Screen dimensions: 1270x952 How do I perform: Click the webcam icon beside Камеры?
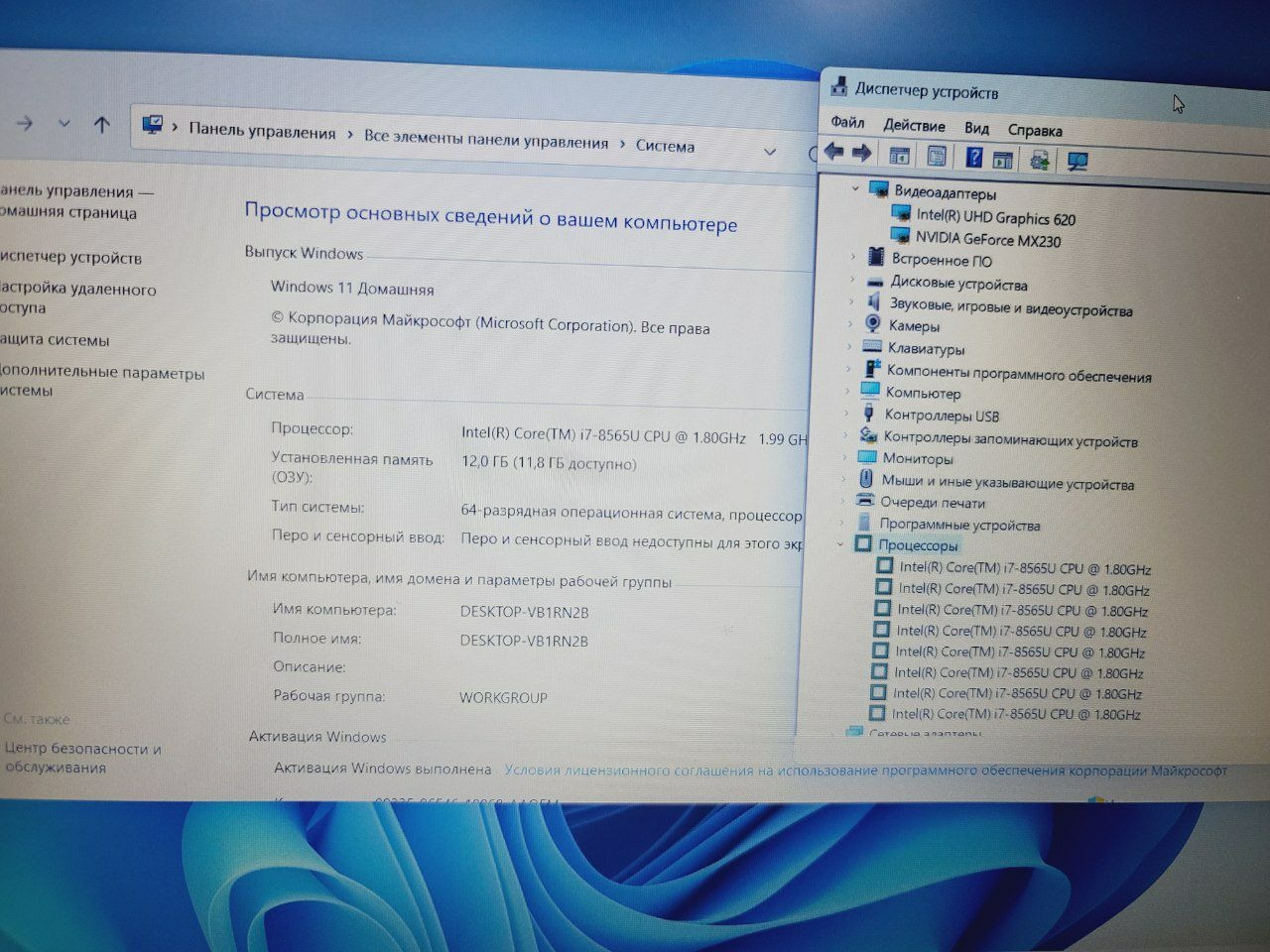tap(873, 323)
